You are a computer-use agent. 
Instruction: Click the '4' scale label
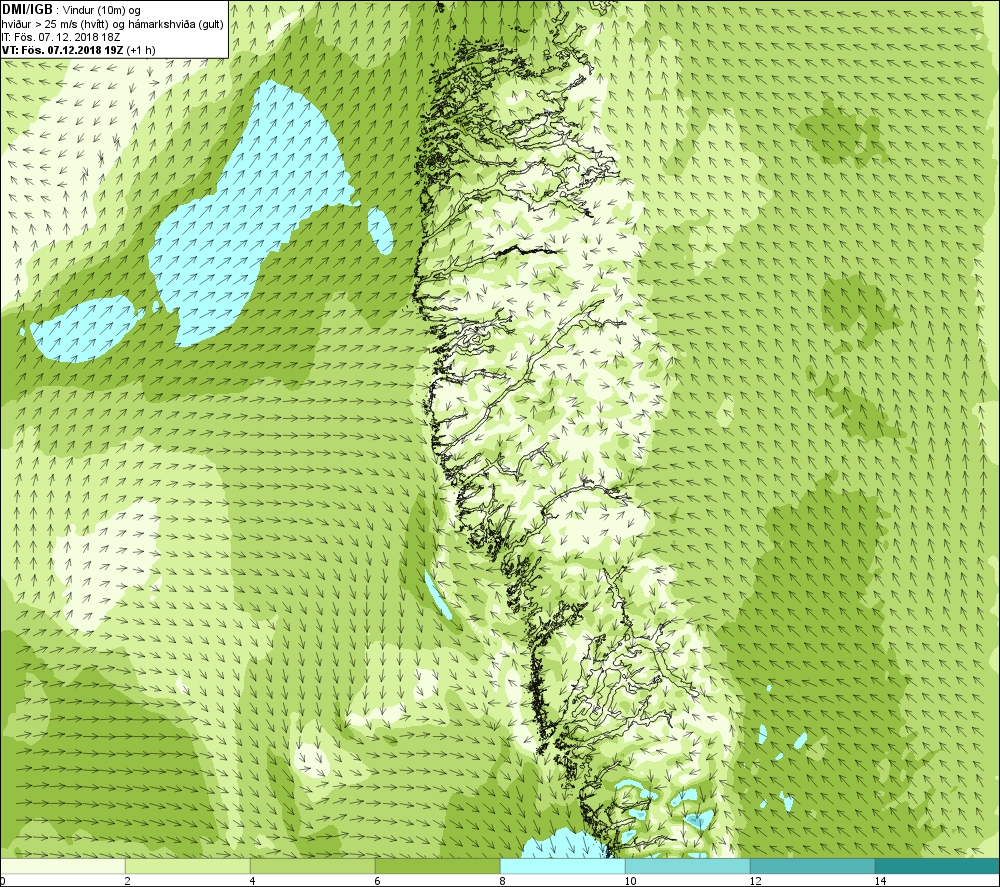click(253, 881)
